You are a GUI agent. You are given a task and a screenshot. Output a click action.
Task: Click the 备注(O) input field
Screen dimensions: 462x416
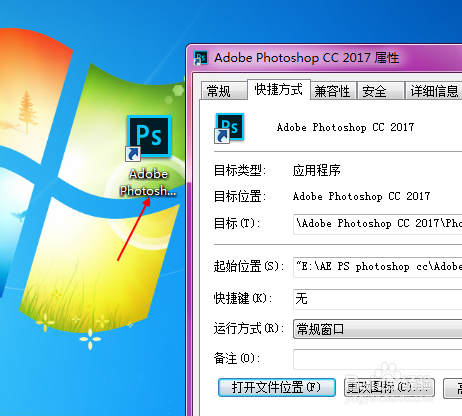point(378,359)
